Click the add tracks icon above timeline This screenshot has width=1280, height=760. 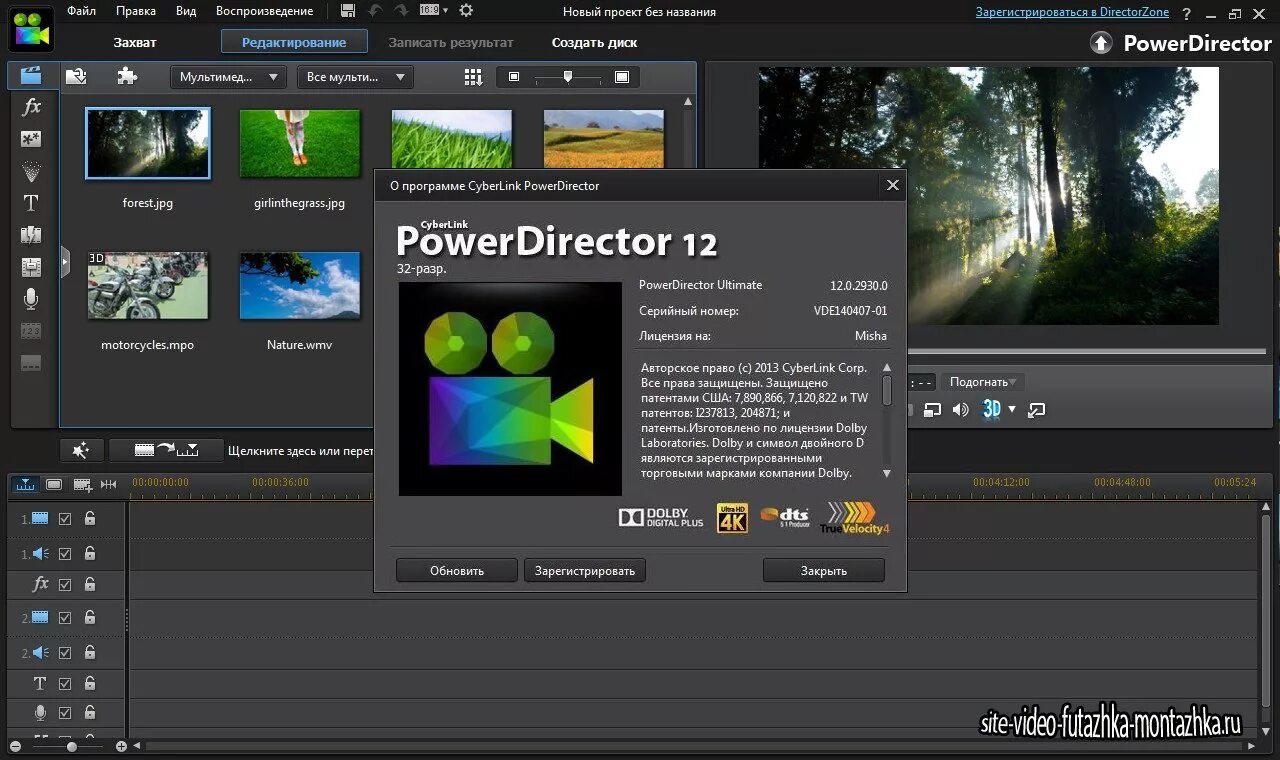83,485
